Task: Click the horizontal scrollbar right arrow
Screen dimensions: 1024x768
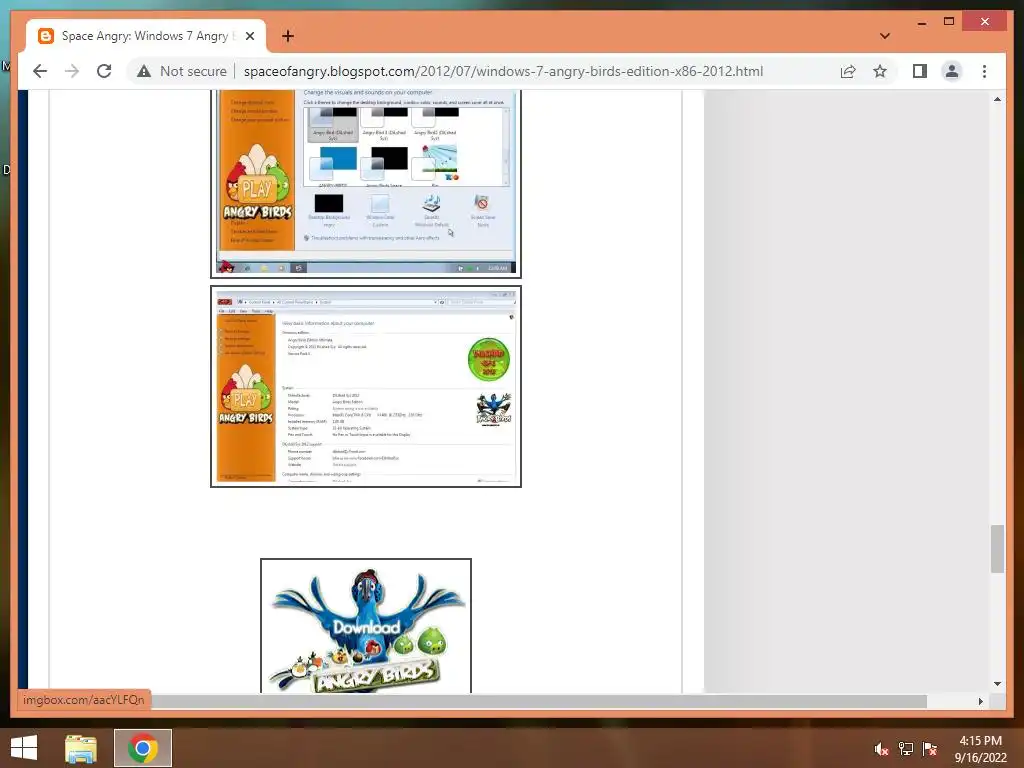Action: (980, 701)
